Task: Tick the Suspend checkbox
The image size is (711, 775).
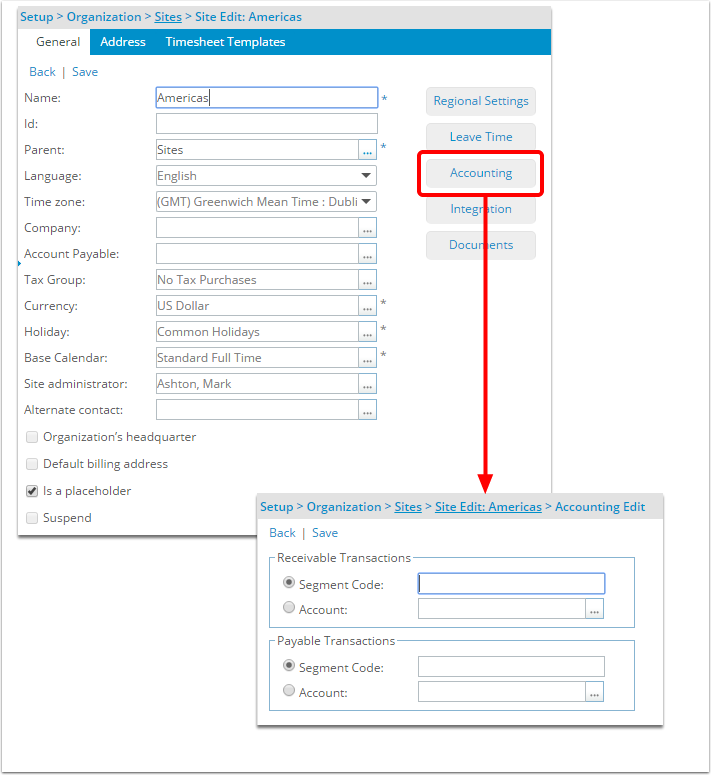Action: coord(32,518)
